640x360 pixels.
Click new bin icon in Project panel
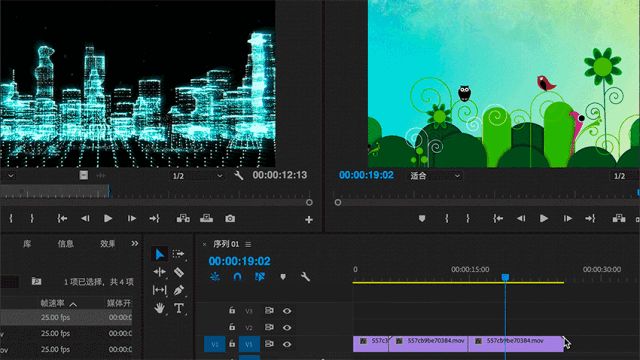(x=36, y=281)
